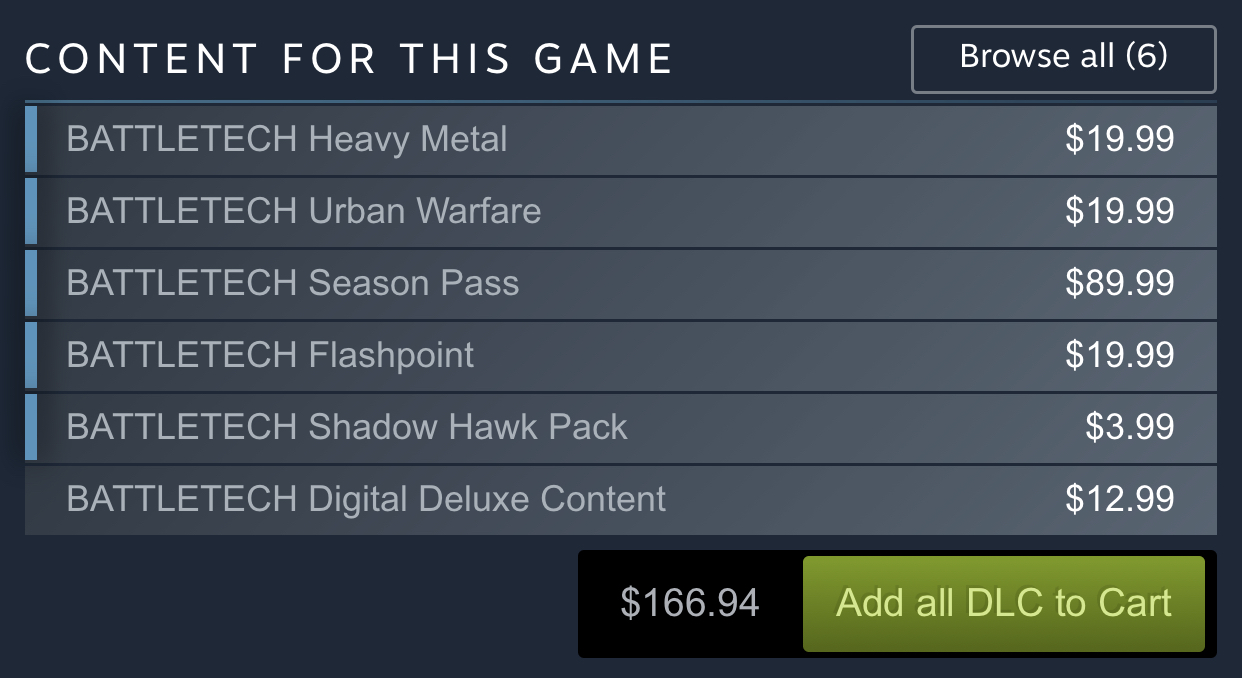This screenshot has height=678, width=1242.
Task: Click the $19.99 price for Urban Warfare
Action: (x=1119, y=211)
